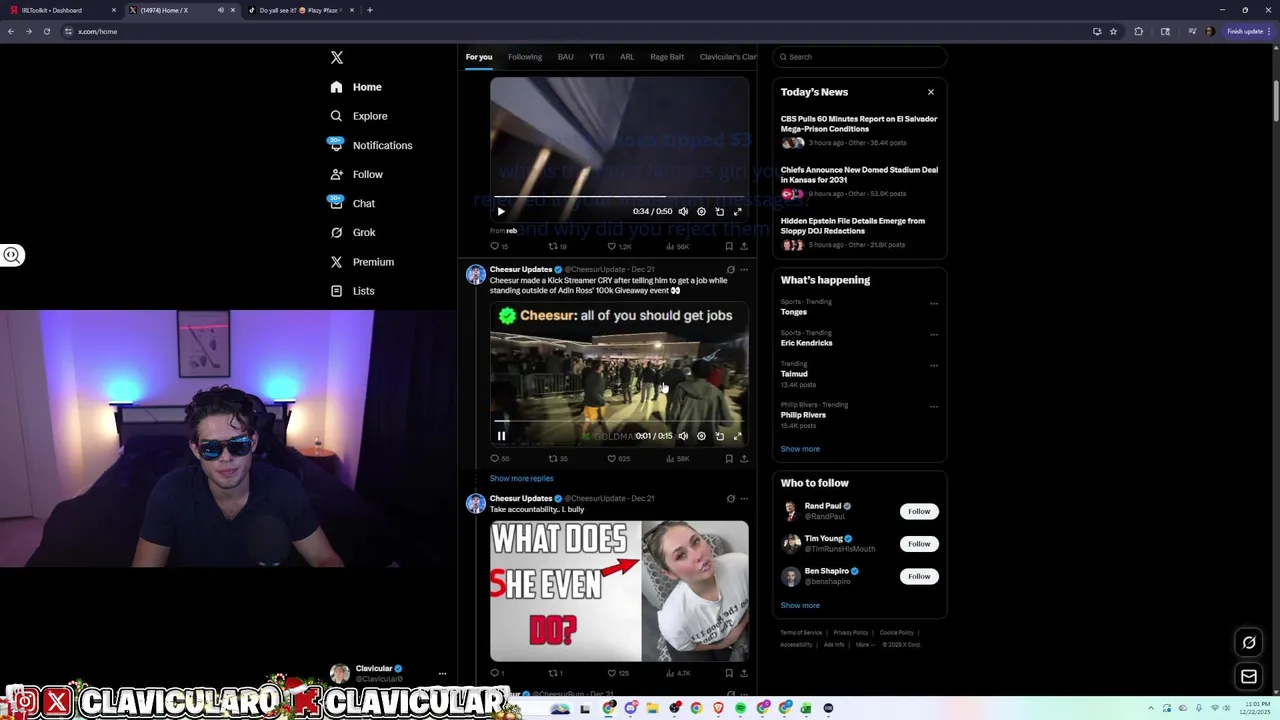The image size is (1280, 720).
Task: Share the Cheesur jobs video post
Action: (743, 459)
